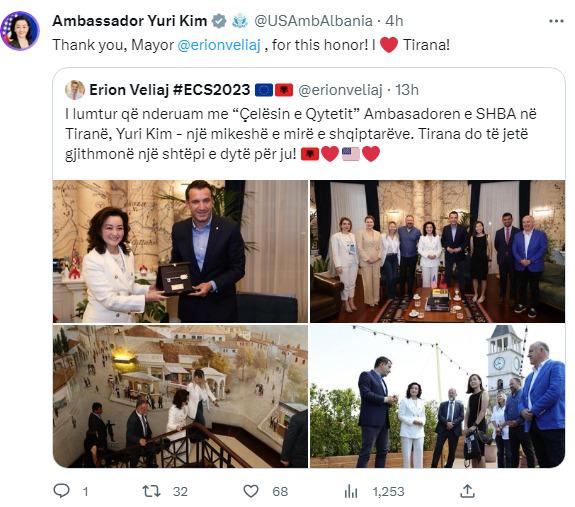Open the reply comment icon
The width and height of the screenshot is (575, 507).
tap(61, 490)
